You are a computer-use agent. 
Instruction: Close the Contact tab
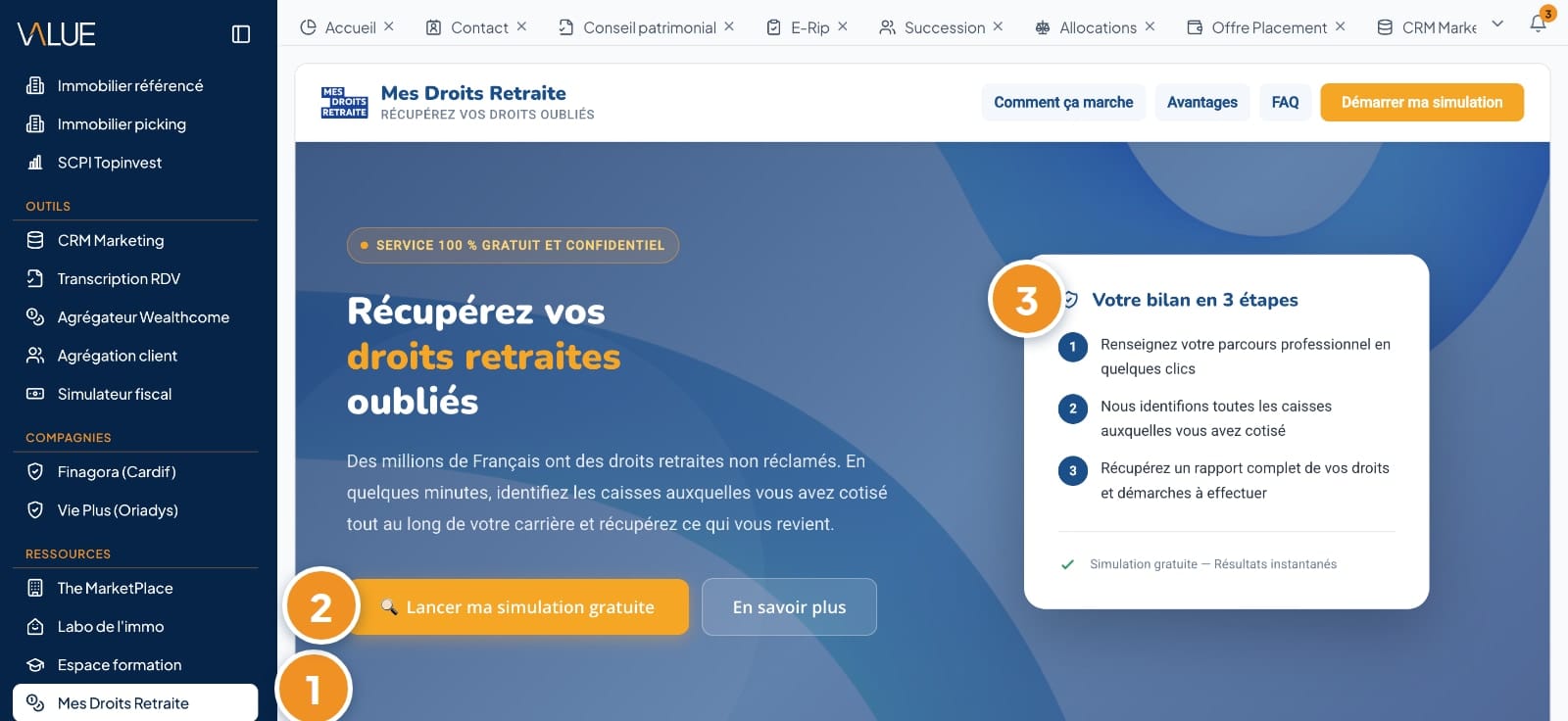521,26
